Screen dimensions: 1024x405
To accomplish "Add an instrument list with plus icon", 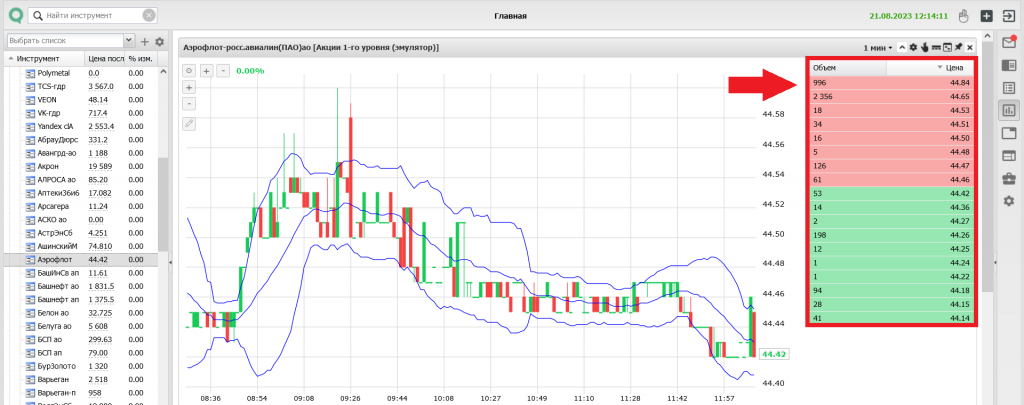I will pos(144,41).
